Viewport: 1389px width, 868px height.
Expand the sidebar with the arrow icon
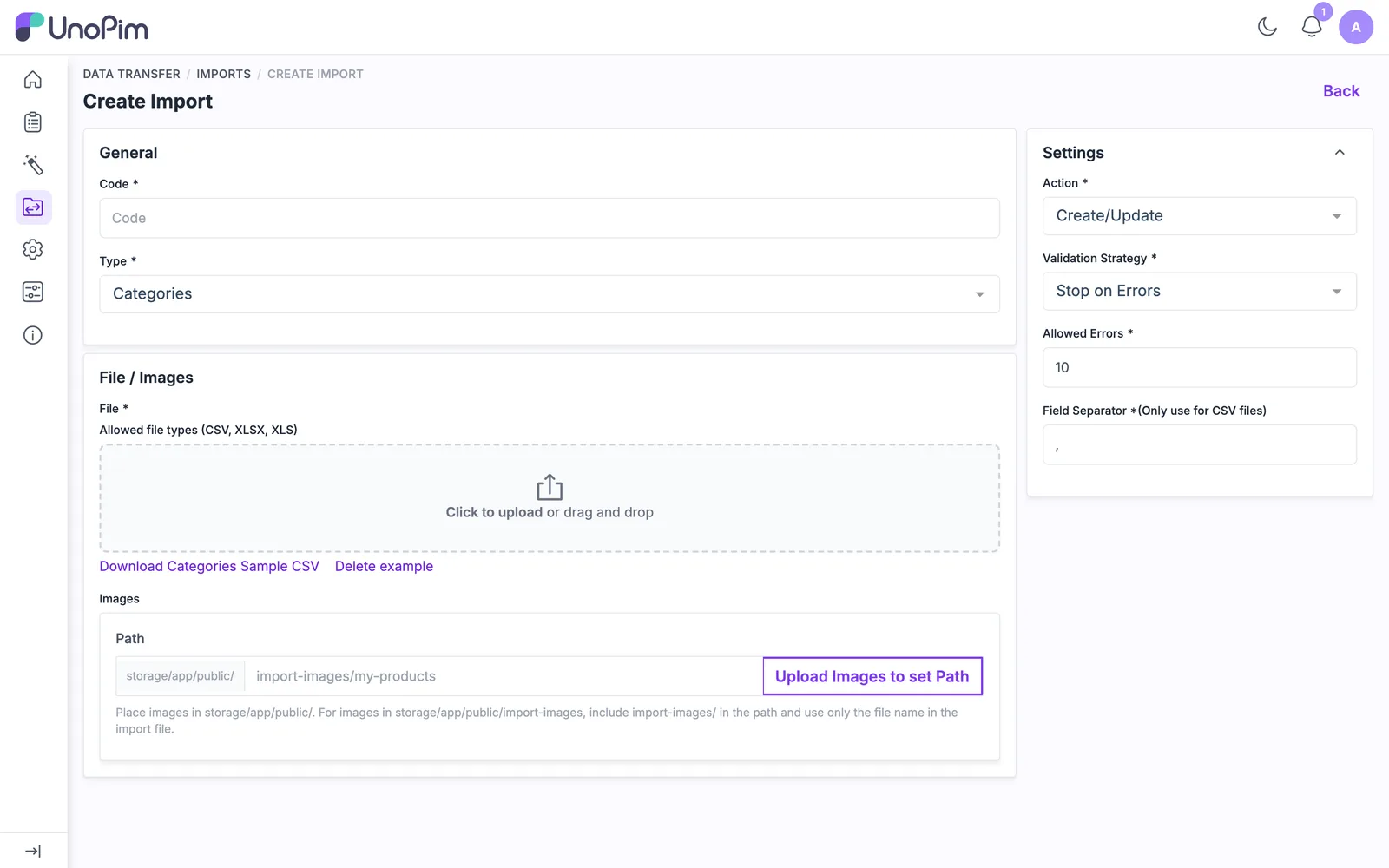click(x=33, y=852)
